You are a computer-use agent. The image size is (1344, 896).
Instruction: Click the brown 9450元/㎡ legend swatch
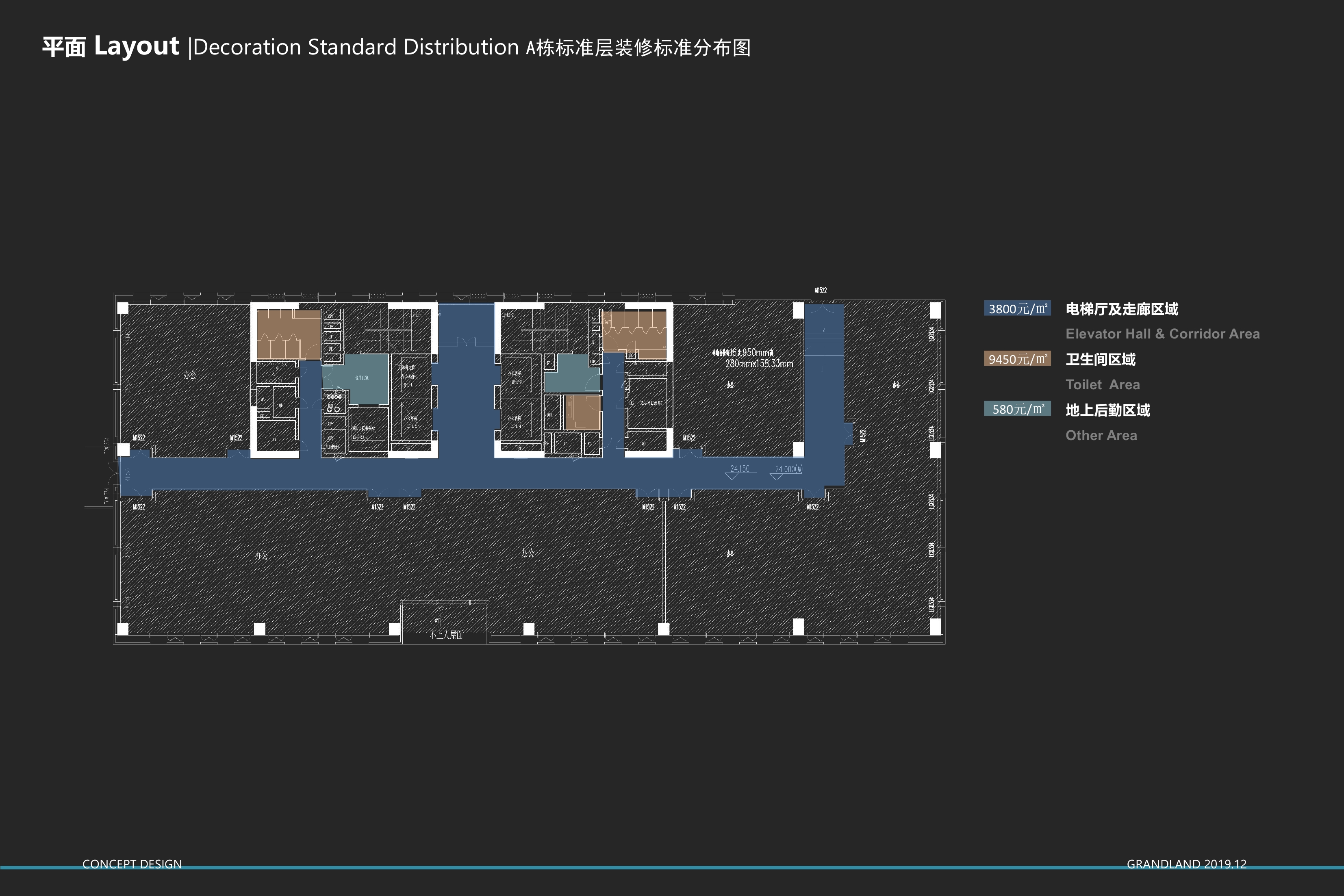click(1016, 359)
